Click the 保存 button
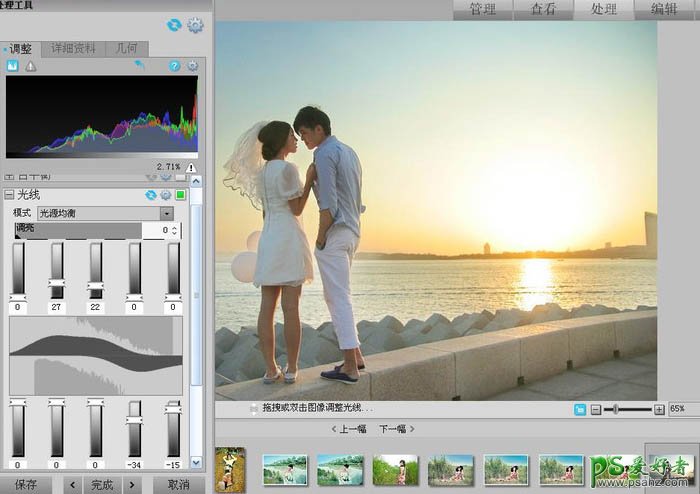Screen dimensions: 700x494 (x=26, y=485)
